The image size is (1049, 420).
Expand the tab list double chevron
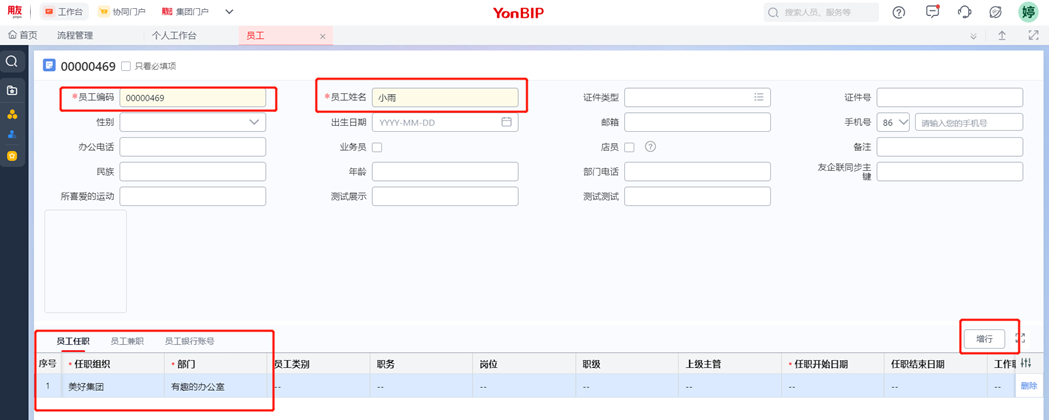[x=973, y=36]
